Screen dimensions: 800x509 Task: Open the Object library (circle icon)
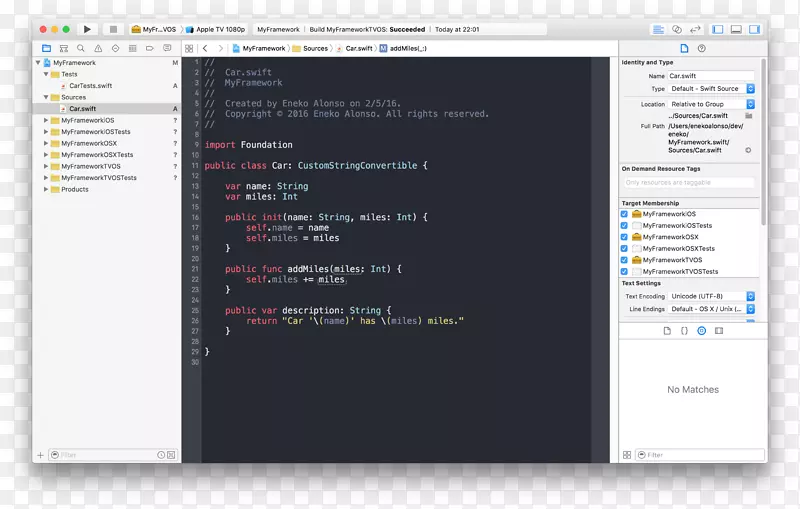pyautogui.click(x=701, y=330)
